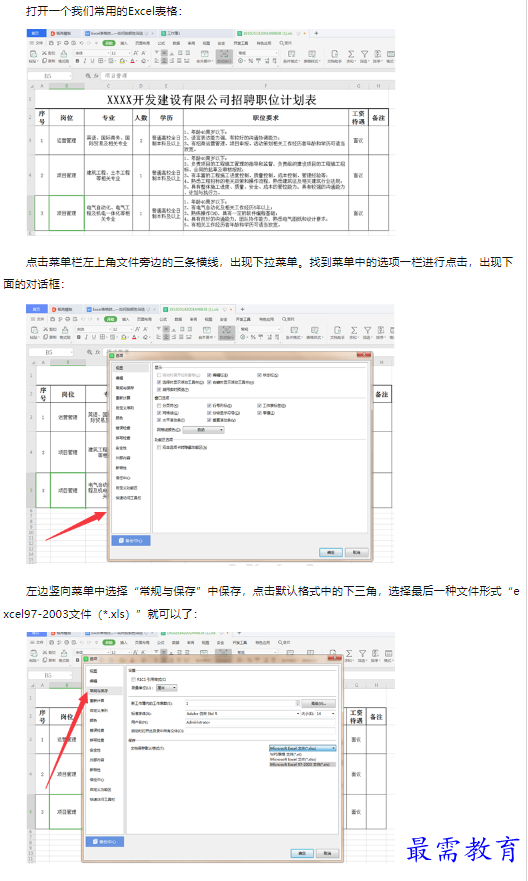Click Sort icon in first screenshot's ribbon

pyautogui.click(x=377, y=53)
